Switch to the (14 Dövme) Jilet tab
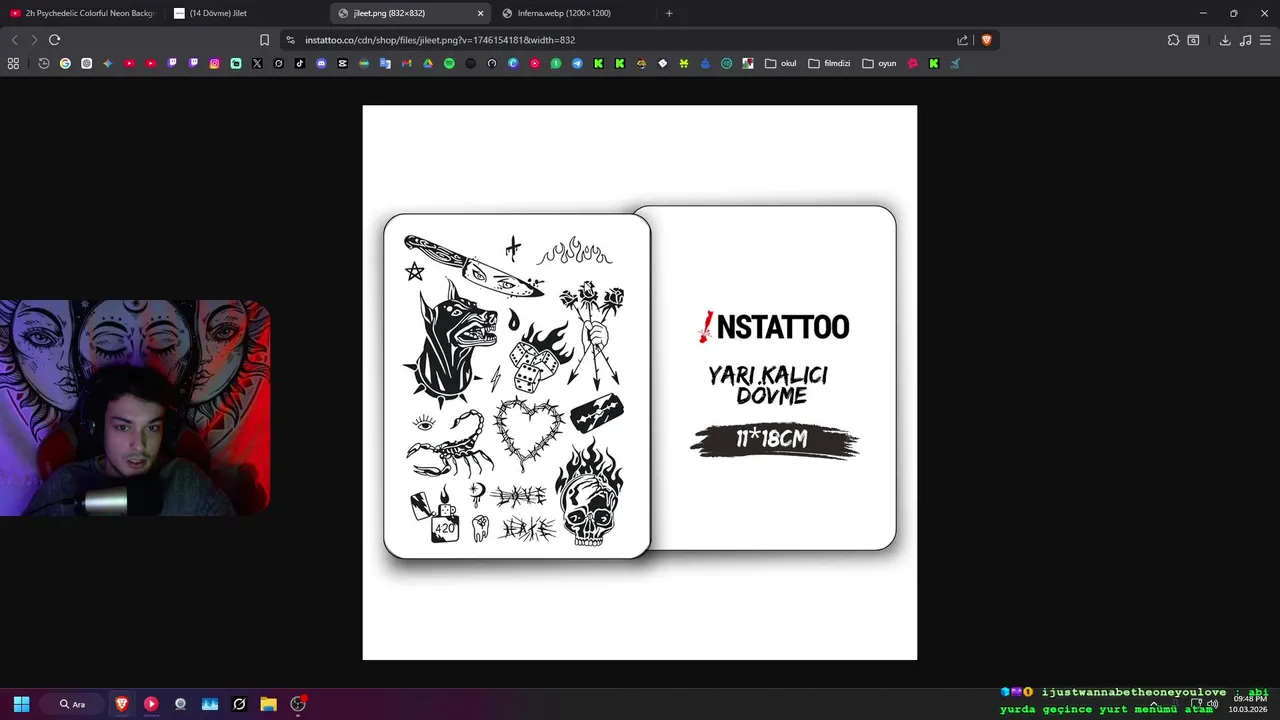This screenshot has width=1280, height=720. coord(245,13)
